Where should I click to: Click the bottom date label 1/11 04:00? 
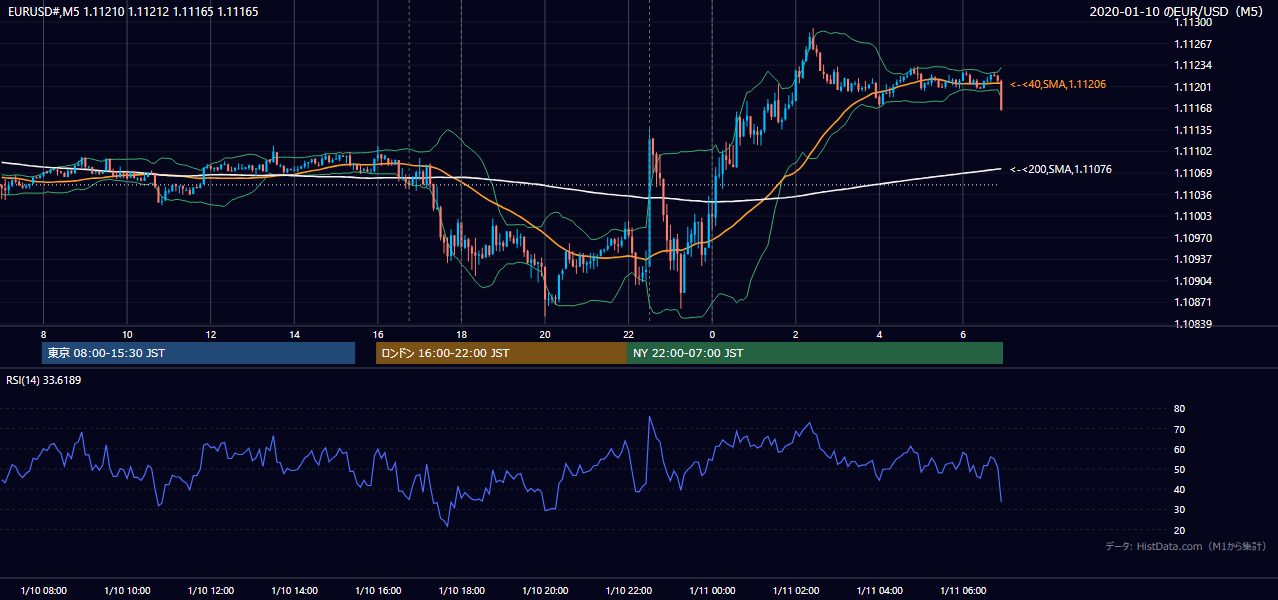pos(879,591)
